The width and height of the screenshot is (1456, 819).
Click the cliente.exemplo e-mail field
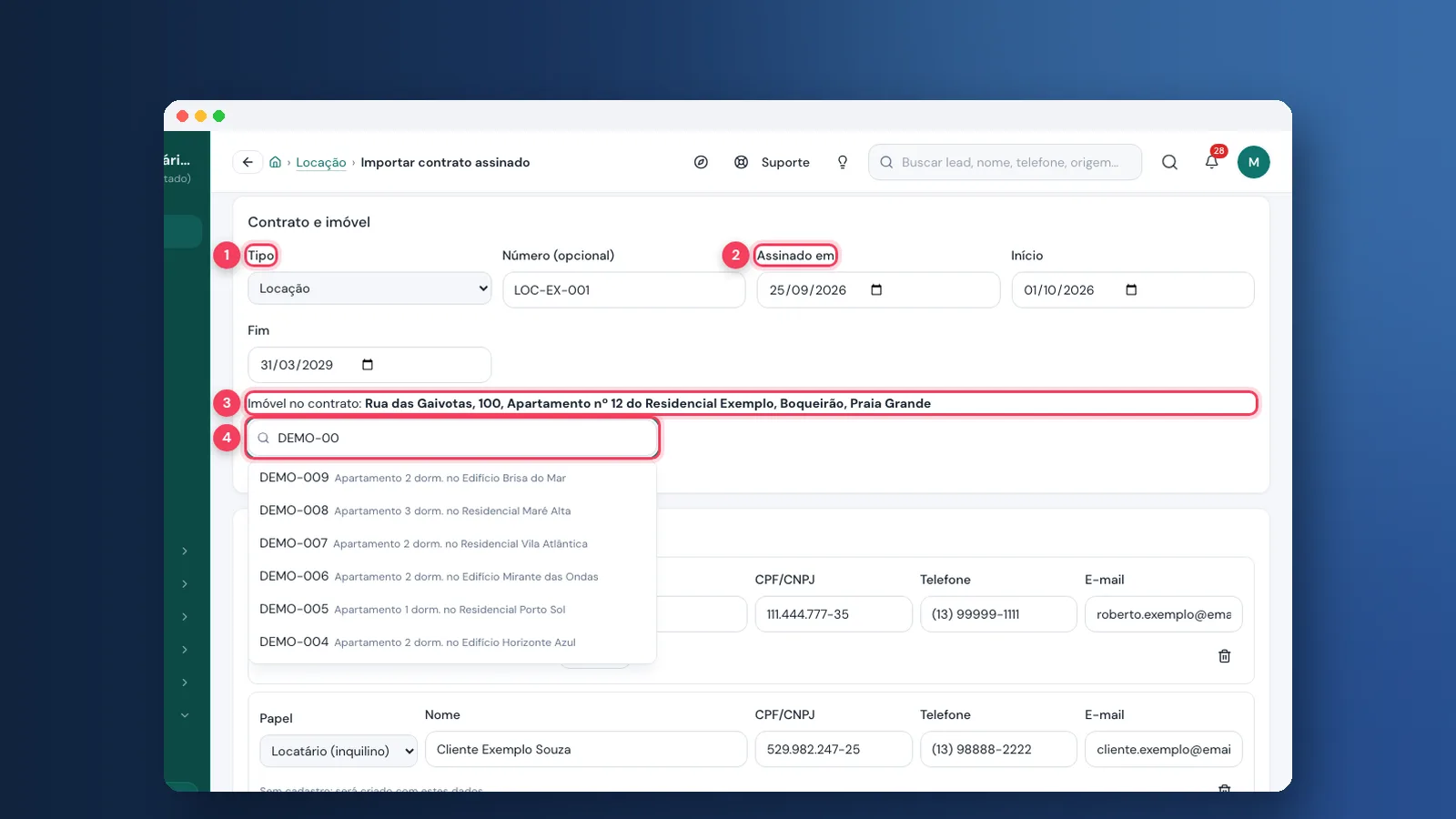click(1163, 750)
